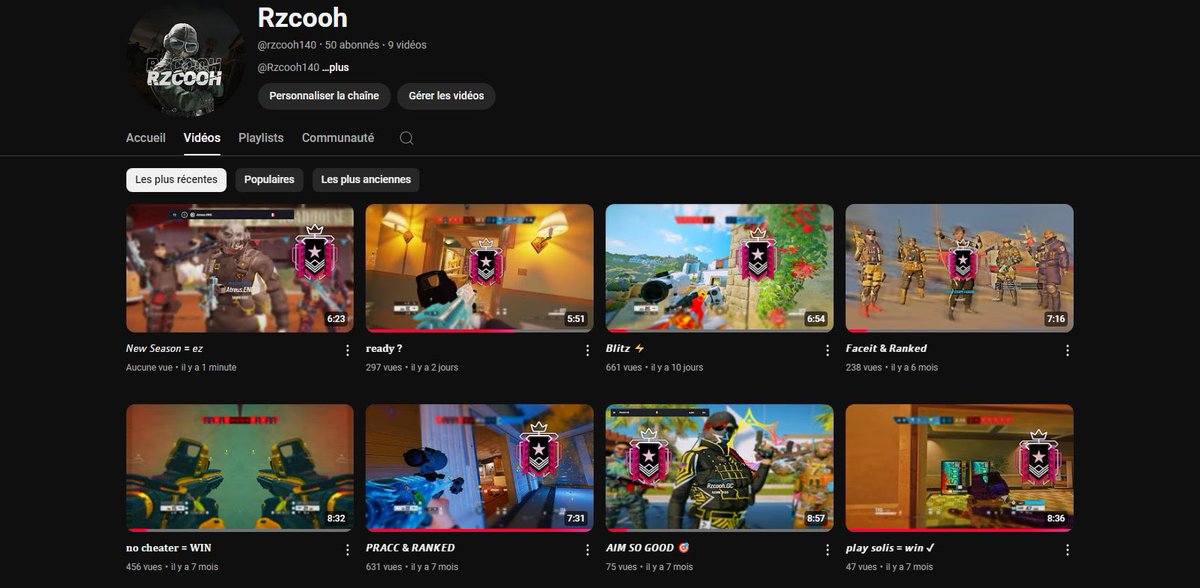Image resolution: width=1200 pixels, height=588 pixels.
Task: Click the 8:32 duration badge
Action: 336,519
